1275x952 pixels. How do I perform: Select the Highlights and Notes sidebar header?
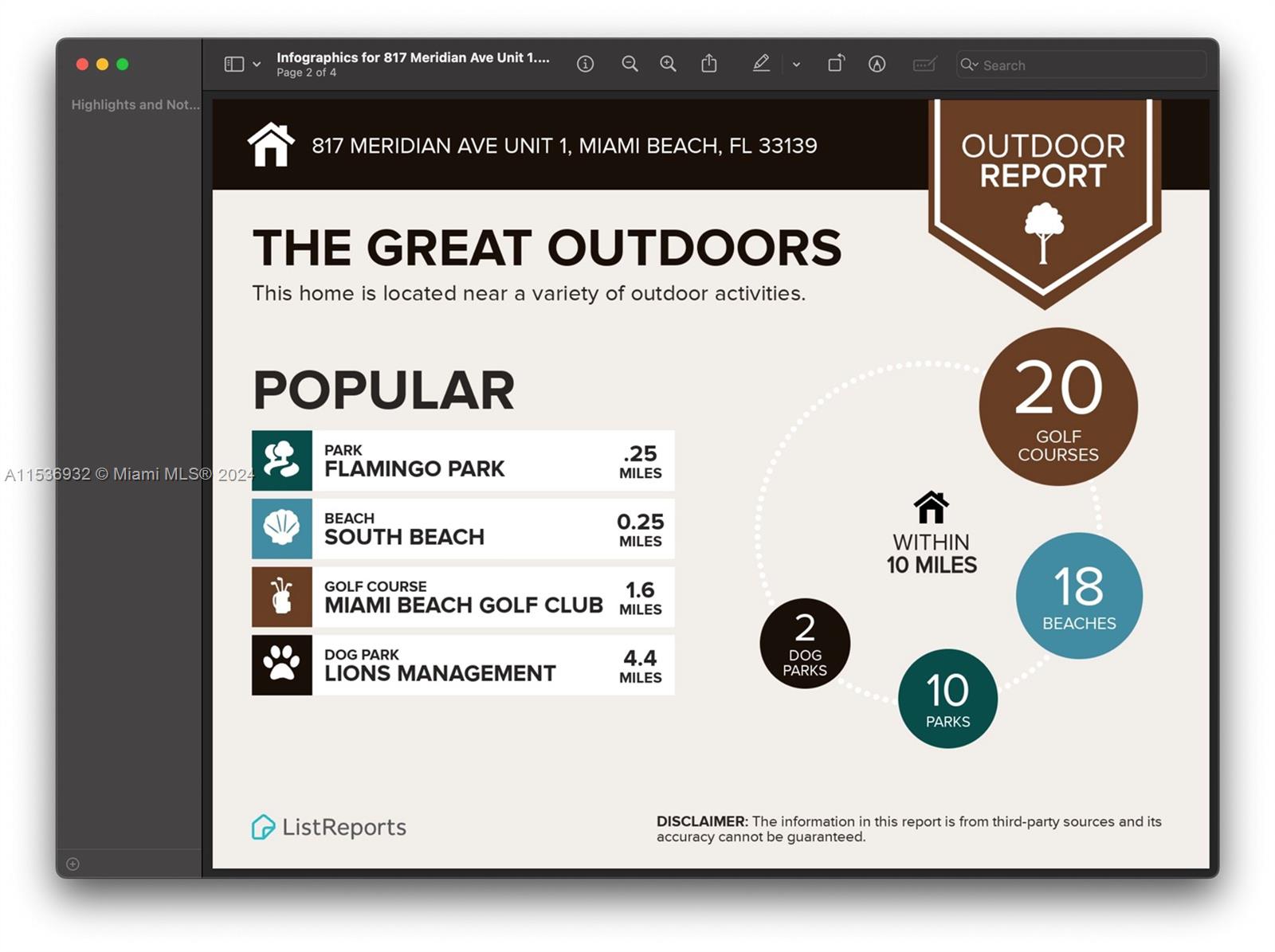click(135, 104)
